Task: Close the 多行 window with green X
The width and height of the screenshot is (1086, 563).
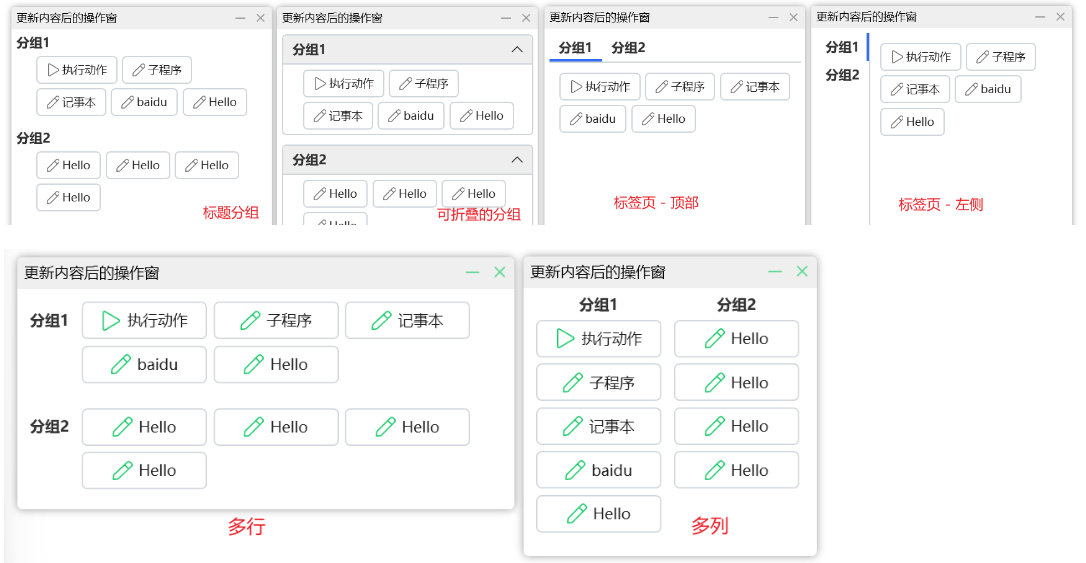Action: pyautogui.click(x=500, y=272)
